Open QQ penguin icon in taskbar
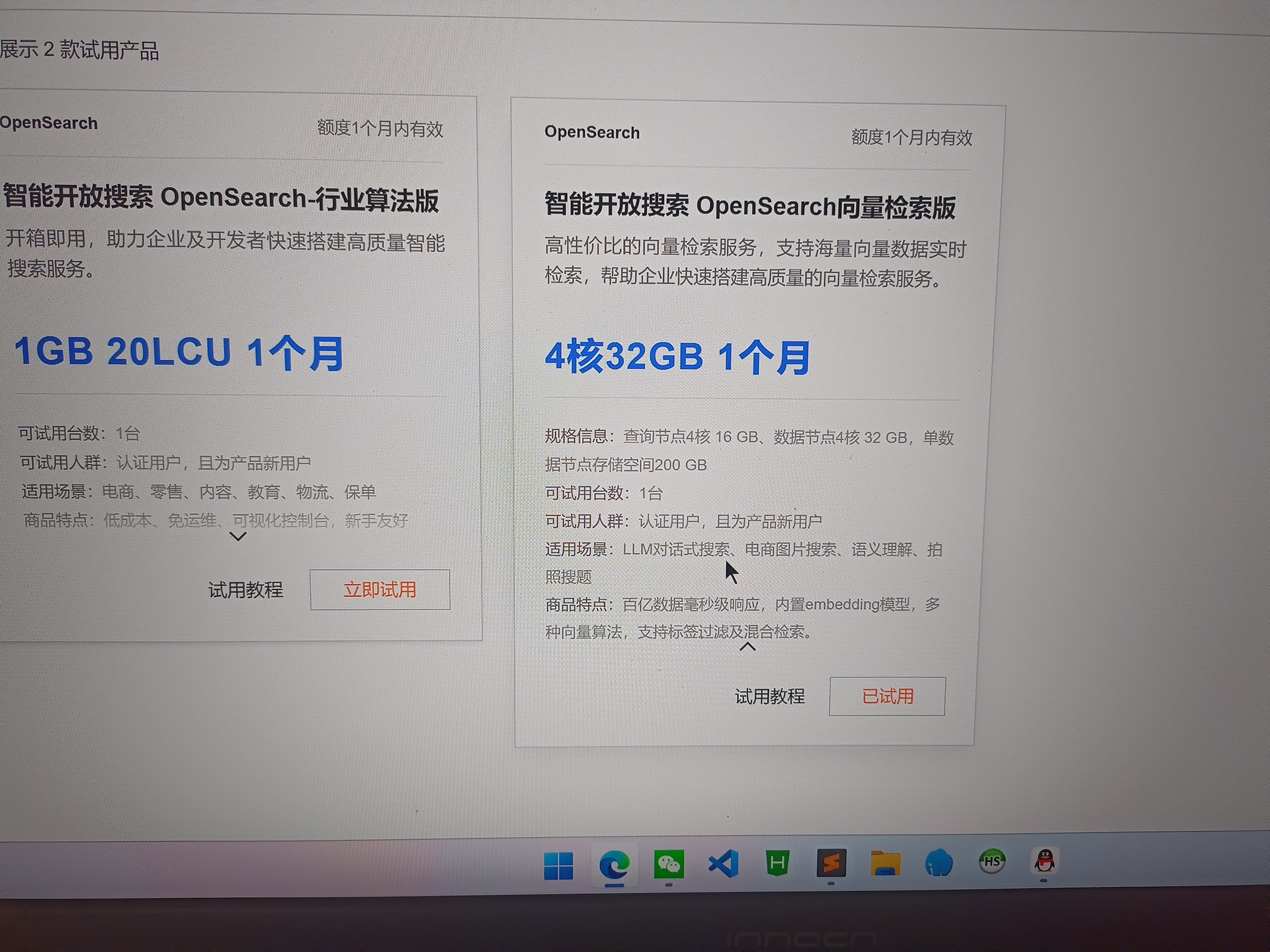This screenshot has height=952, width=1270. pyautogui.click(x=1044, y=861)
